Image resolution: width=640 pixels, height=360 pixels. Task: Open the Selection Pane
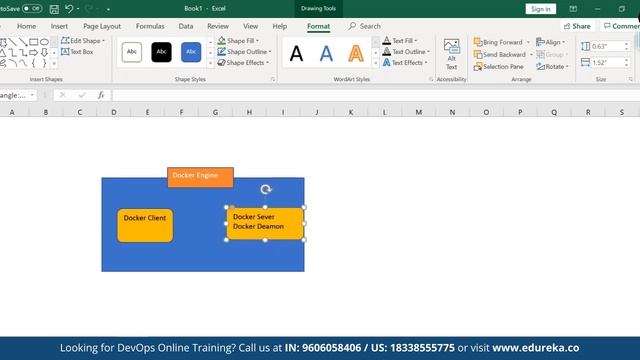click(x=498, y=67)
